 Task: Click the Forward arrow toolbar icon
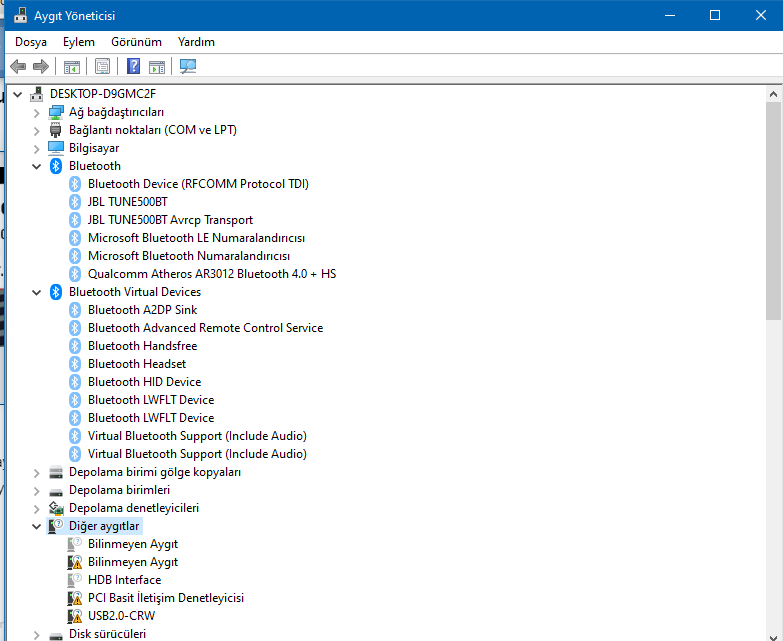coord(40,66)
